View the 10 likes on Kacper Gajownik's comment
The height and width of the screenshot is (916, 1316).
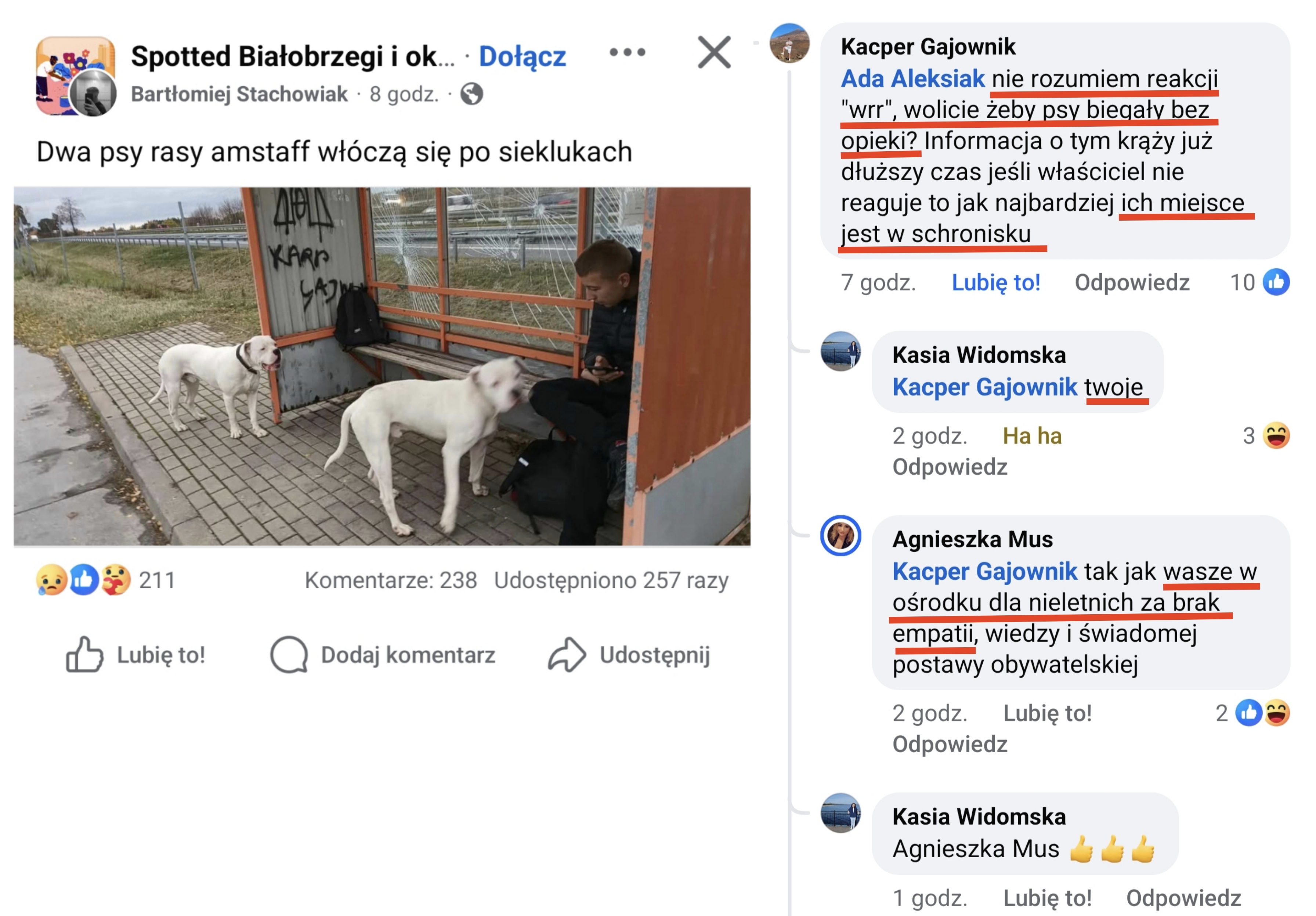pyautogui.click(x=1259, y=282)
